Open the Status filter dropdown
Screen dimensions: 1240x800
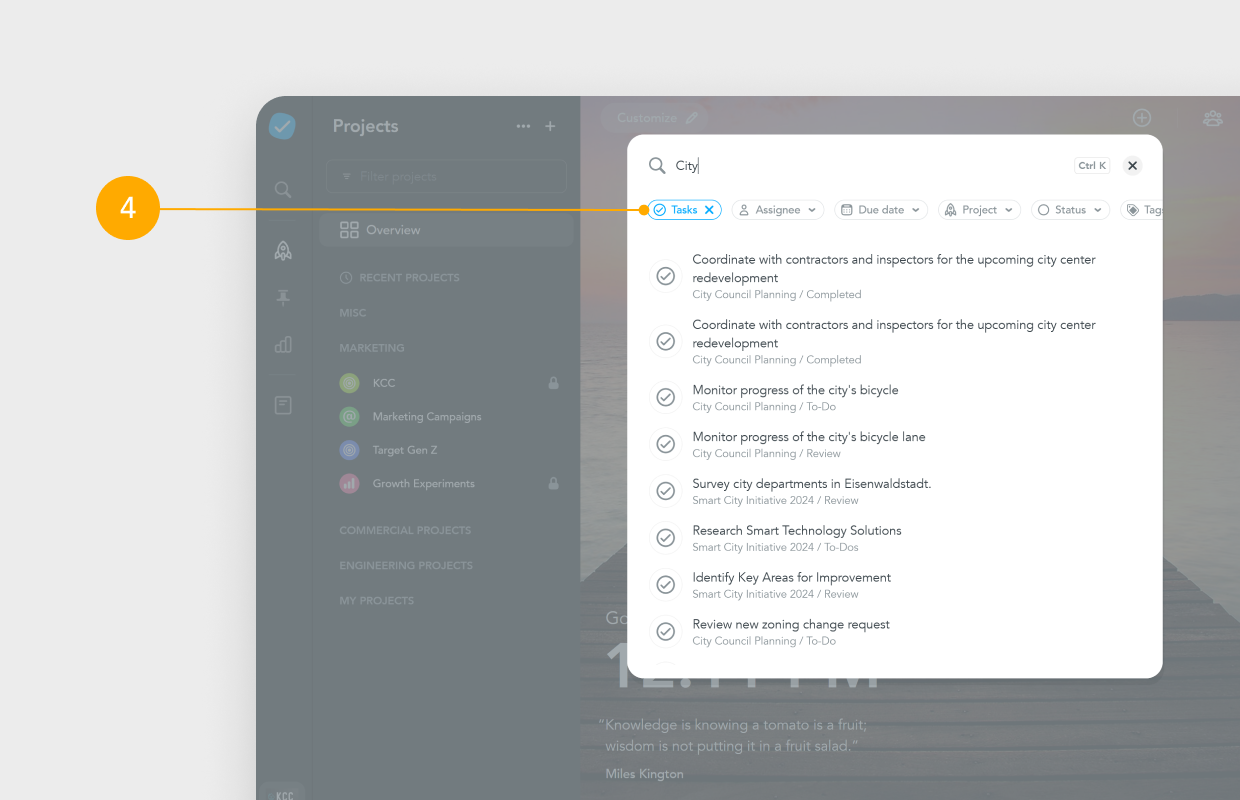click(x=1070, y=209)
